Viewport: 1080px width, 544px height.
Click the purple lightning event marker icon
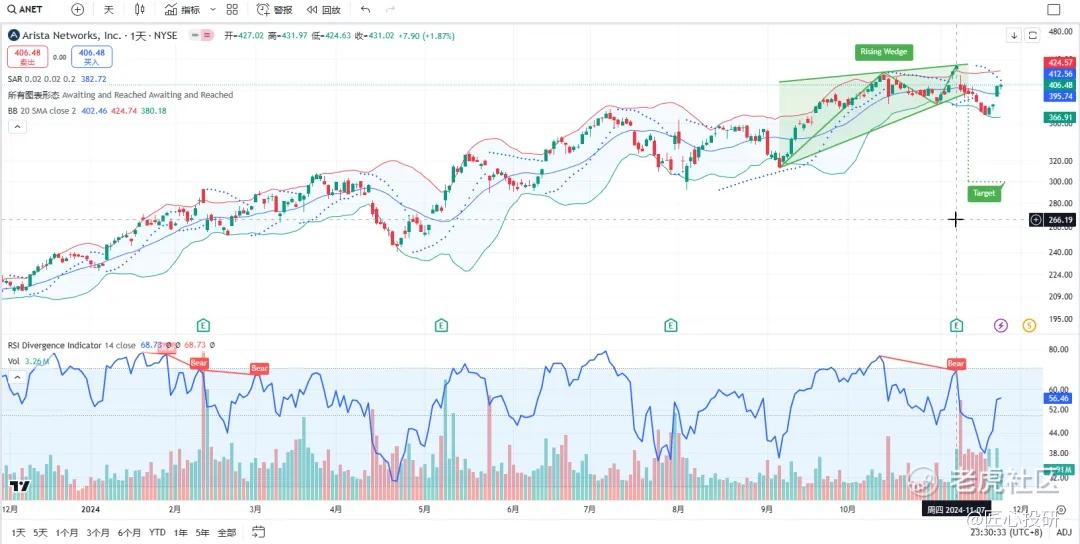pos(1001,325)
